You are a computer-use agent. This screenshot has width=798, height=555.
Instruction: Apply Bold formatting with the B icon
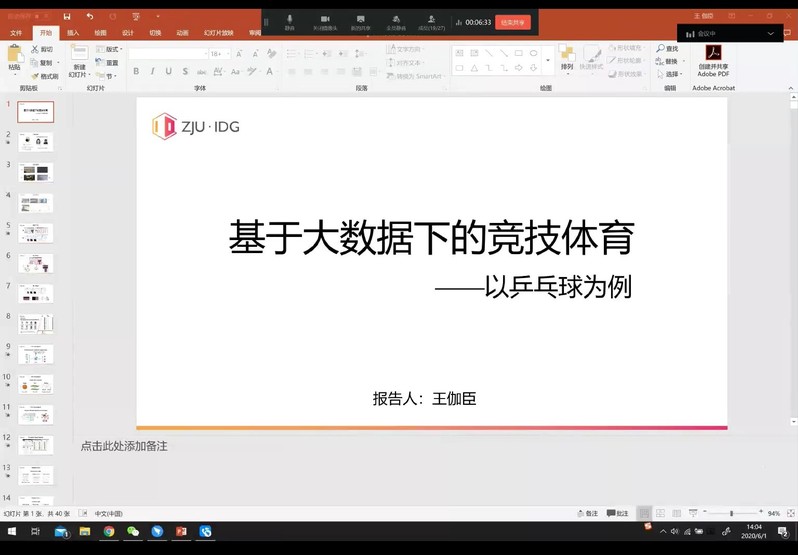pos(137,71)
